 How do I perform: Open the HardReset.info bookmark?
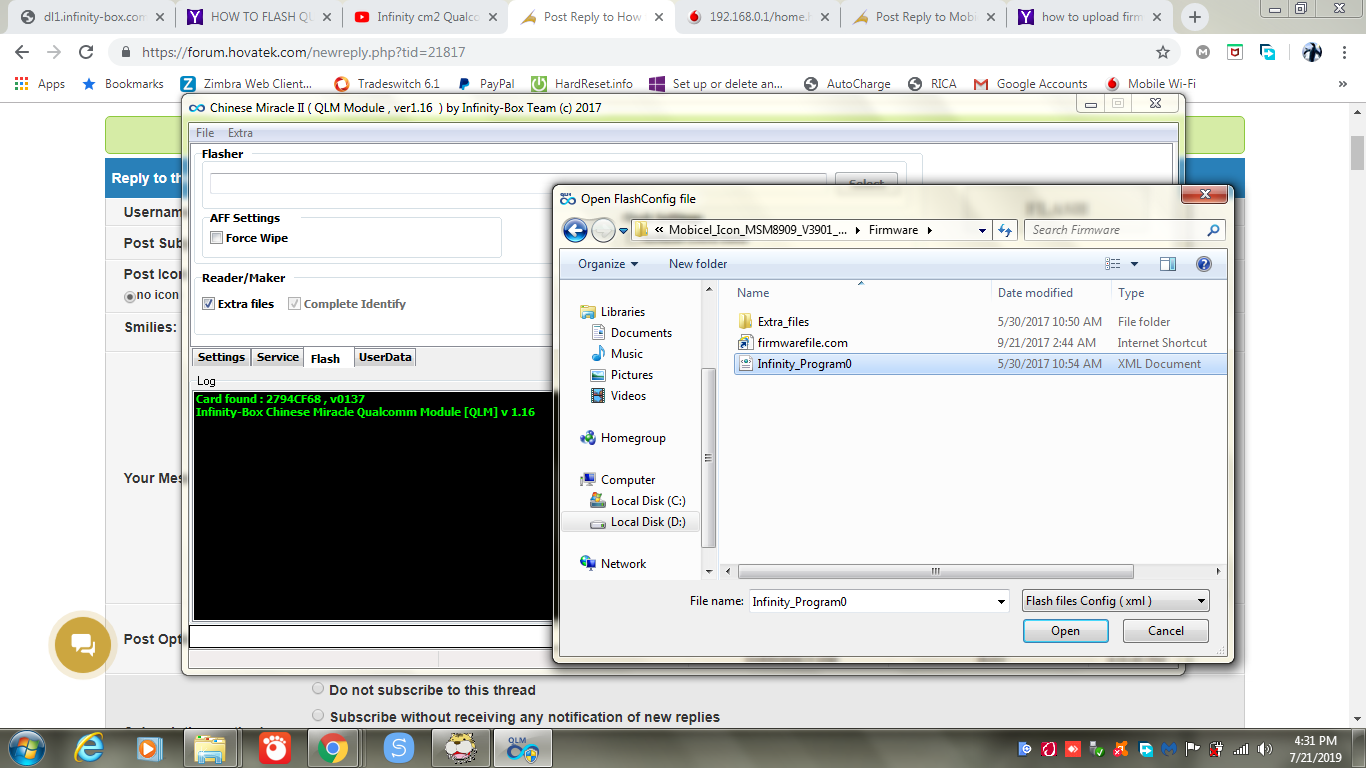click(582, 84)
